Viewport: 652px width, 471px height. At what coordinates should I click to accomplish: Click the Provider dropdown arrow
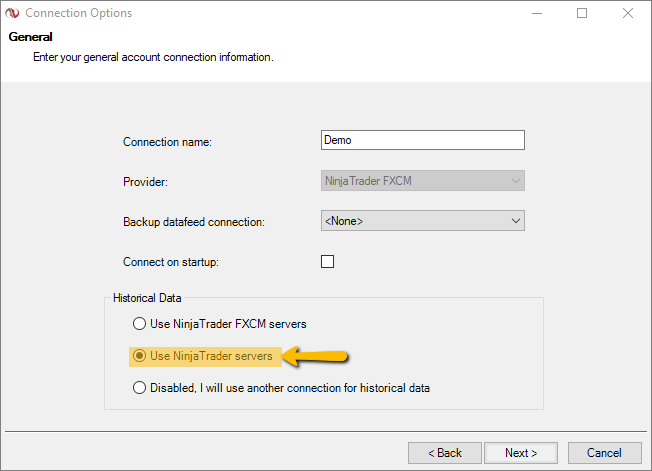tap(515, 181)
